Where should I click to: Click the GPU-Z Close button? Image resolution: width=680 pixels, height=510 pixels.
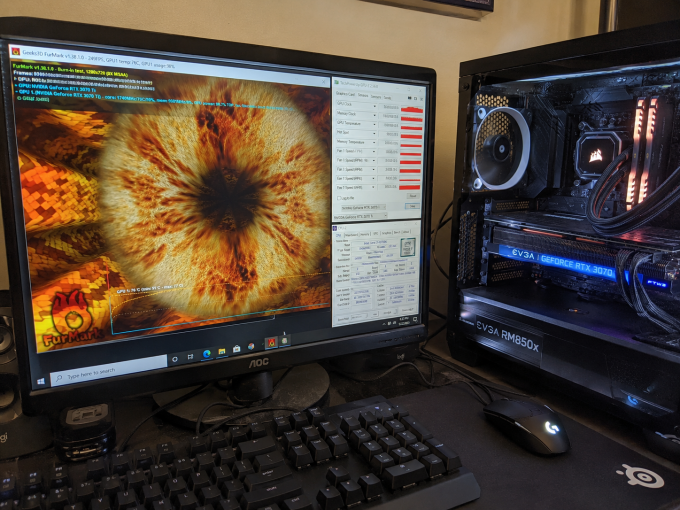point(412,206)
